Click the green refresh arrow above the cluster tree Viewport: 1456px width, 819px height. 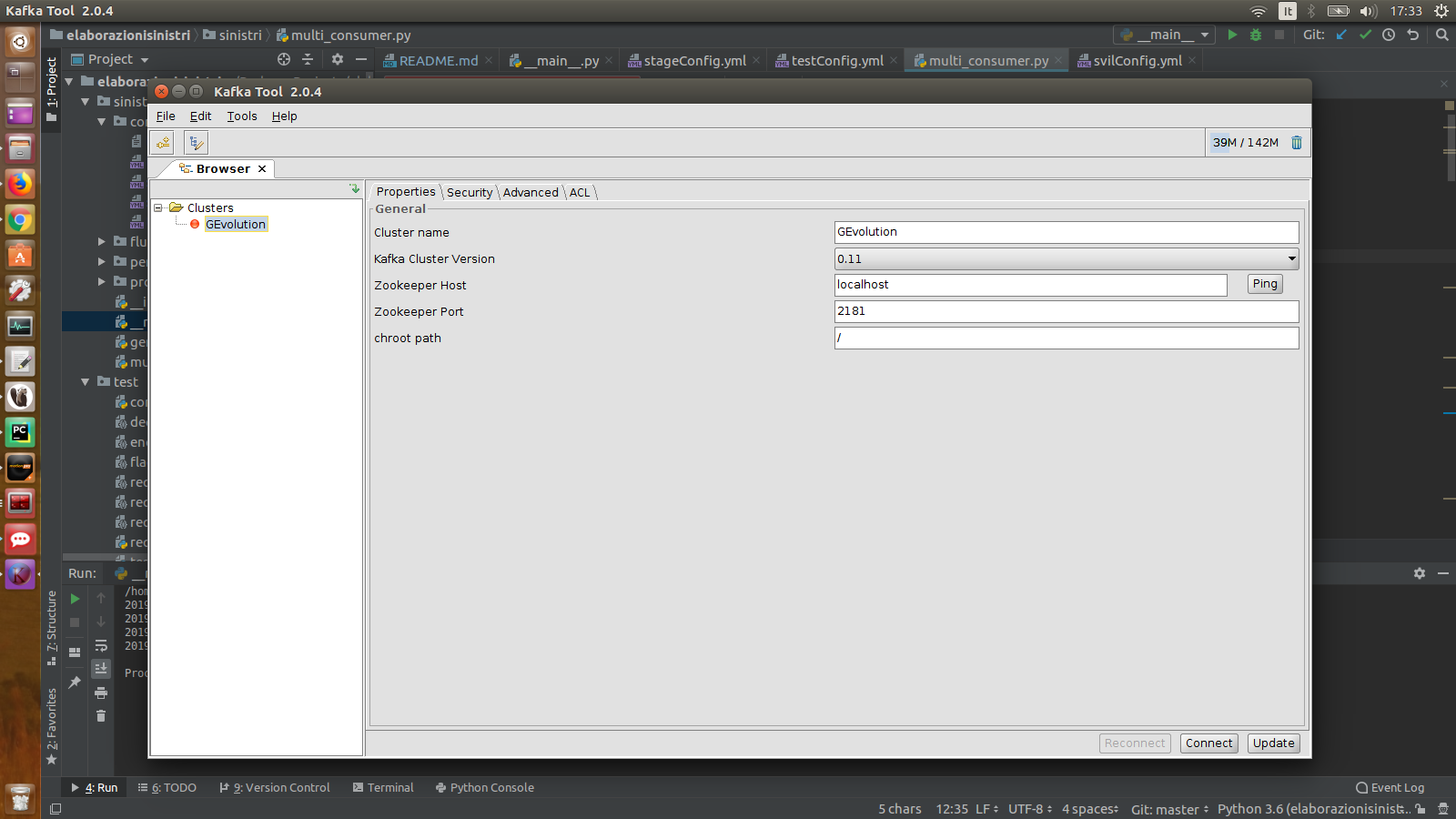click(x=355, y=189)
